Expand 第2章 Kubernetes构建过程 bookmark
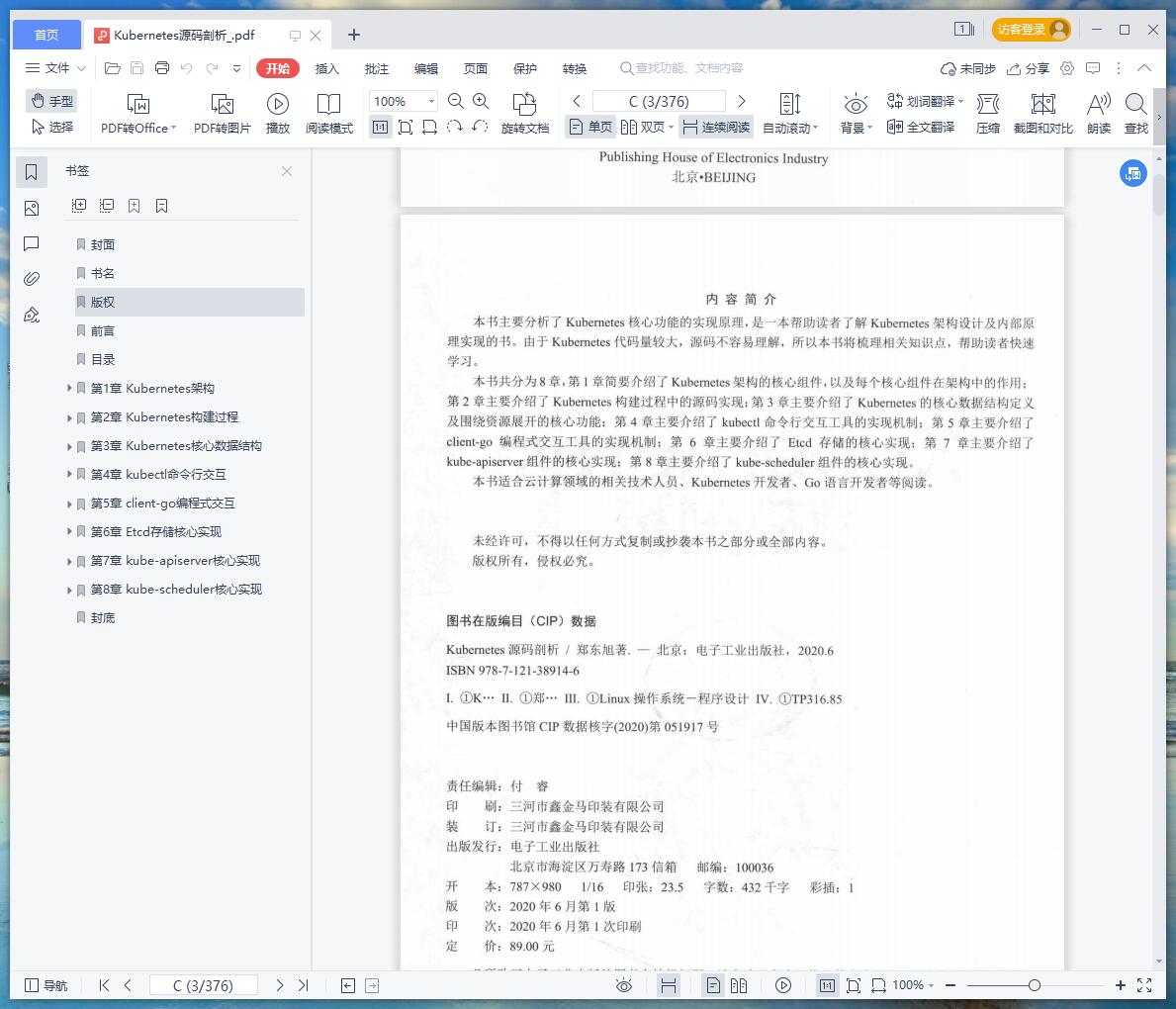The width and height of the screenshot is (1176, 1009). pyautogui.click(x=69, y=417)
